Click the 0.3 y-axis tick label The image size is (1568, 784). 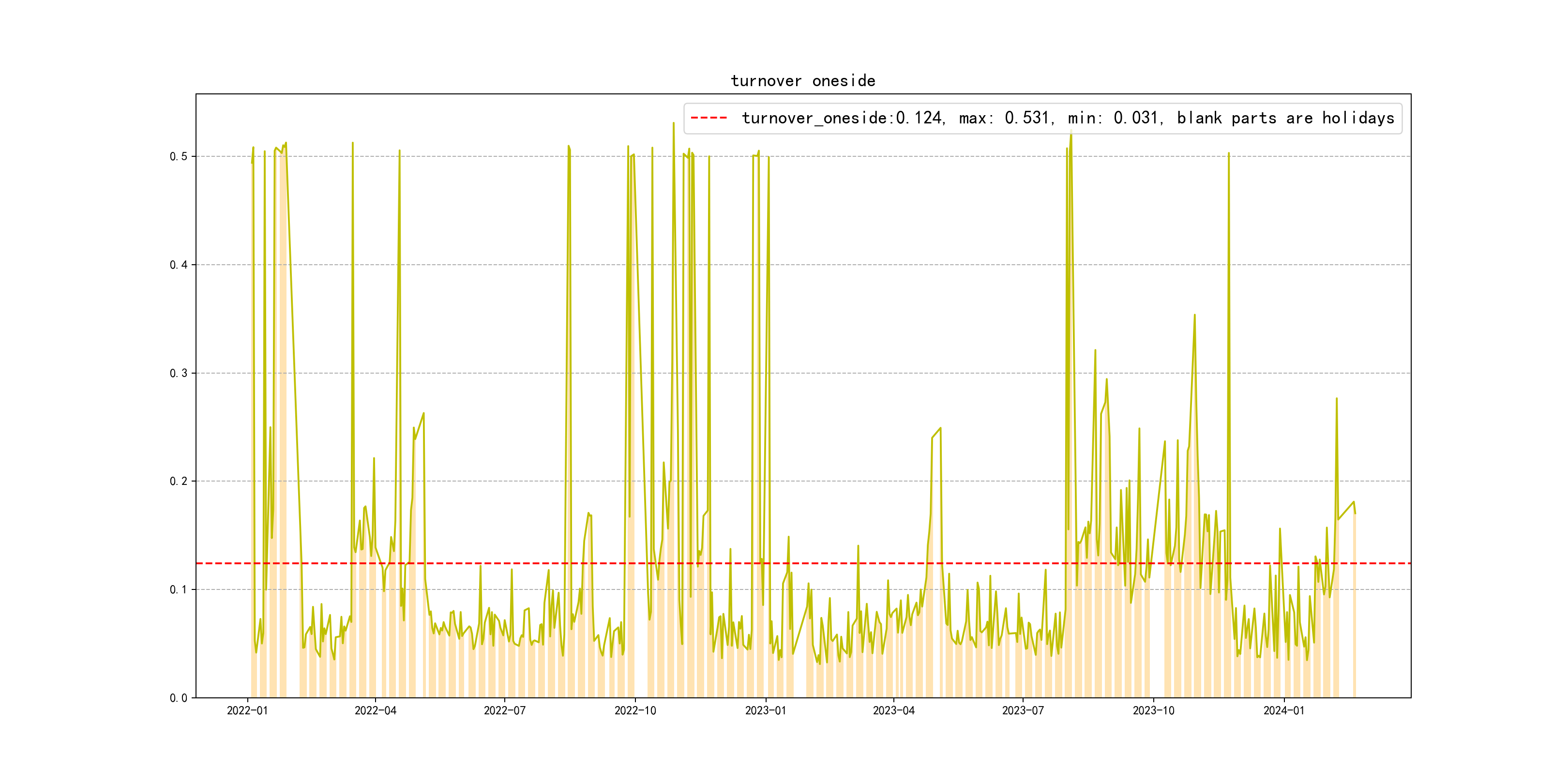tap(179, 373)
